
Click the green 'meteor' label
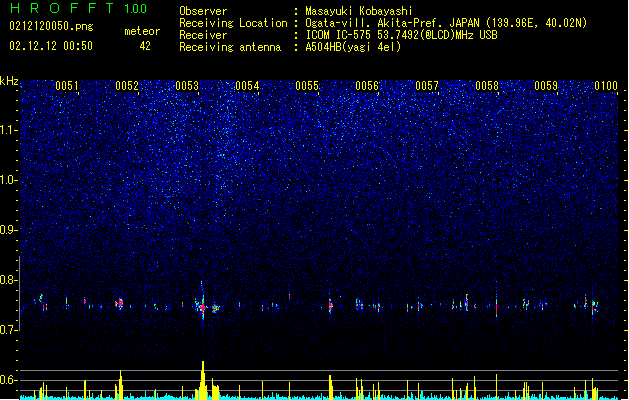tap(142, 31)
